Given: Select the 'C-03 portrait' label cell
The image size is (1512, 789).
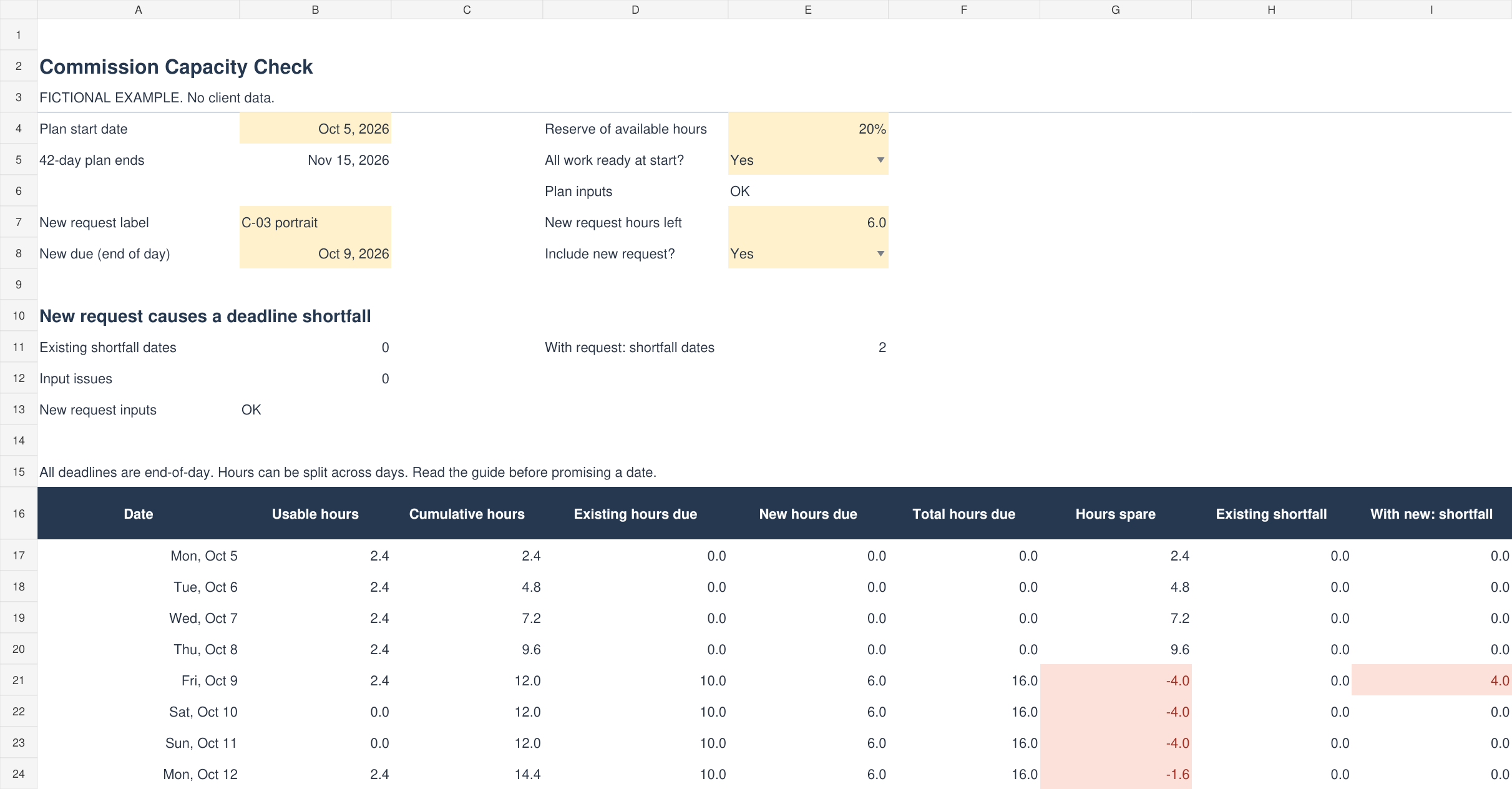Looking at the screenshot, I should (x=315, y=222).
